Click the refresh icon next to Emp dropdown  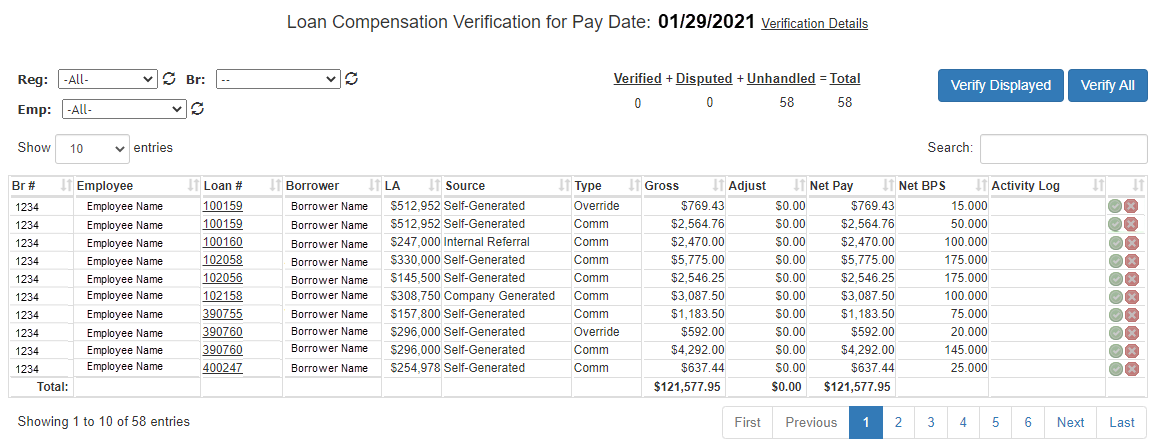(x=198, y=109)
